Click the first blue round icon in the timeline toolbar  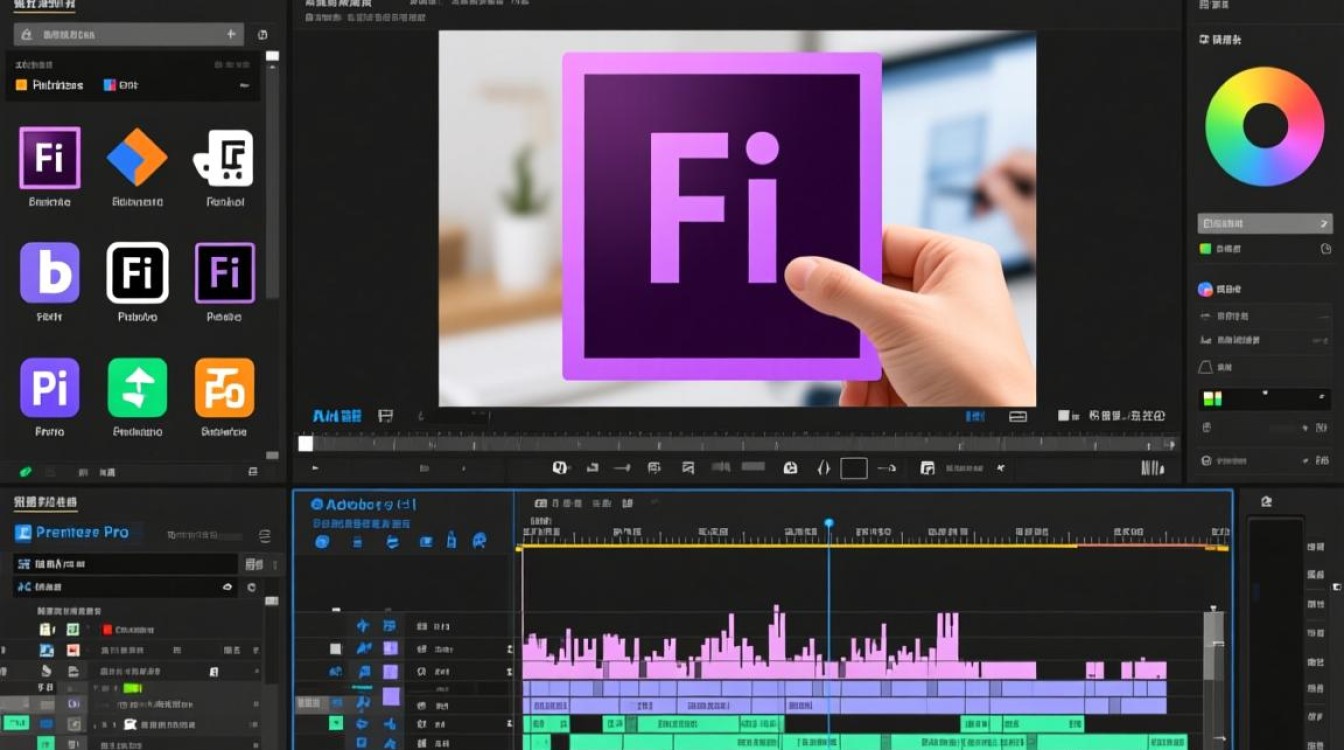pyautogui.click(x=322, y=541)
